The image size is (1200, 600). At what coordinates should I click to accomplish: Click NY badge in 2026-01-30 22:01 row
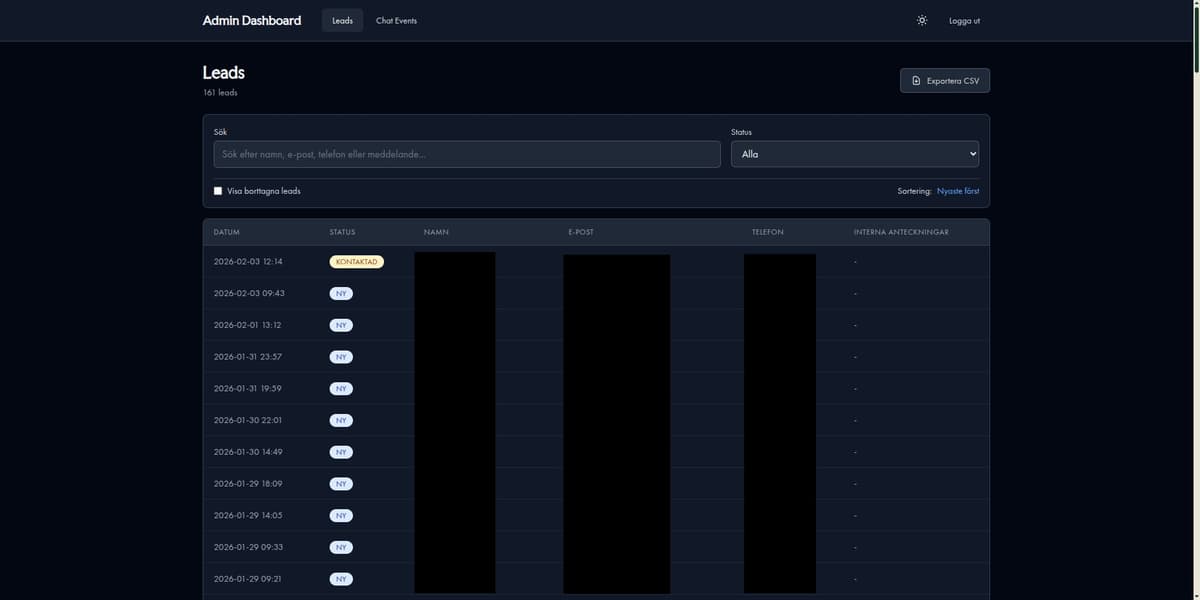(x=341, y=420)
